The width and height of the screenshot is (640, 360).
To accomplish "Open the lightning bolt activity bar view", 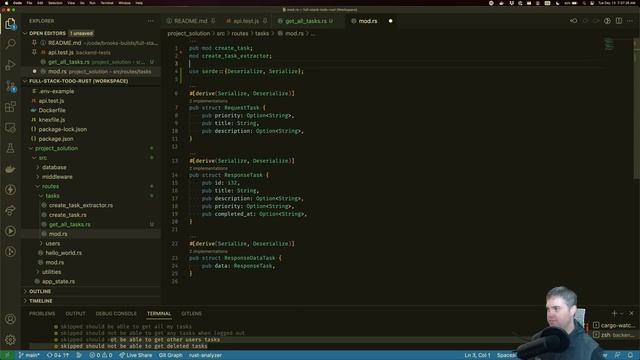I will [x=10, y=190].
